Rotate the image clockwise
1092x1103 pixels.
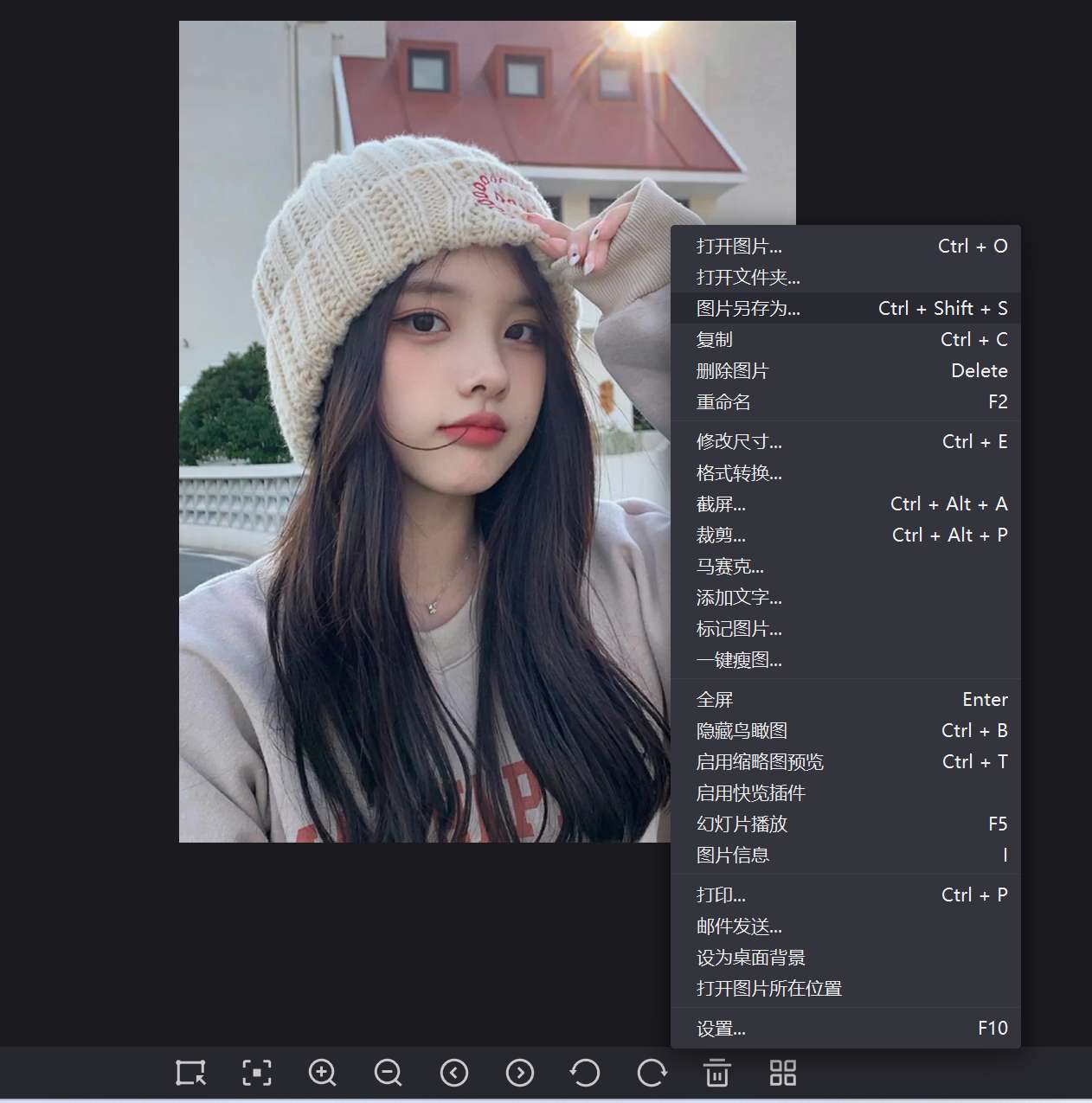[652, 1073]
